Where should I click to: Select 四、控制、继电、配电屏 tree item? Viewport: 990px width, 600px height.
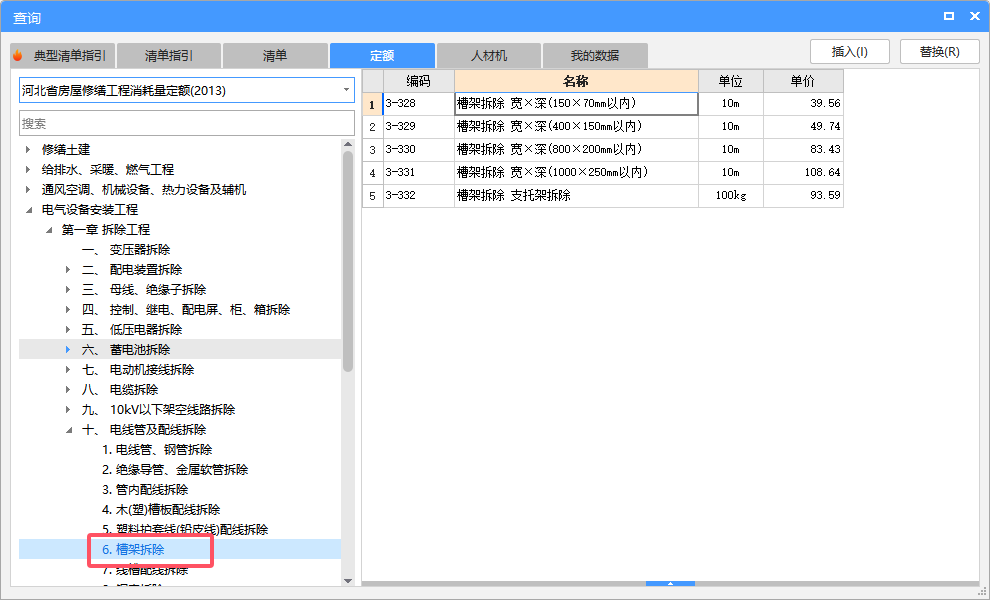tap(186, 309)
